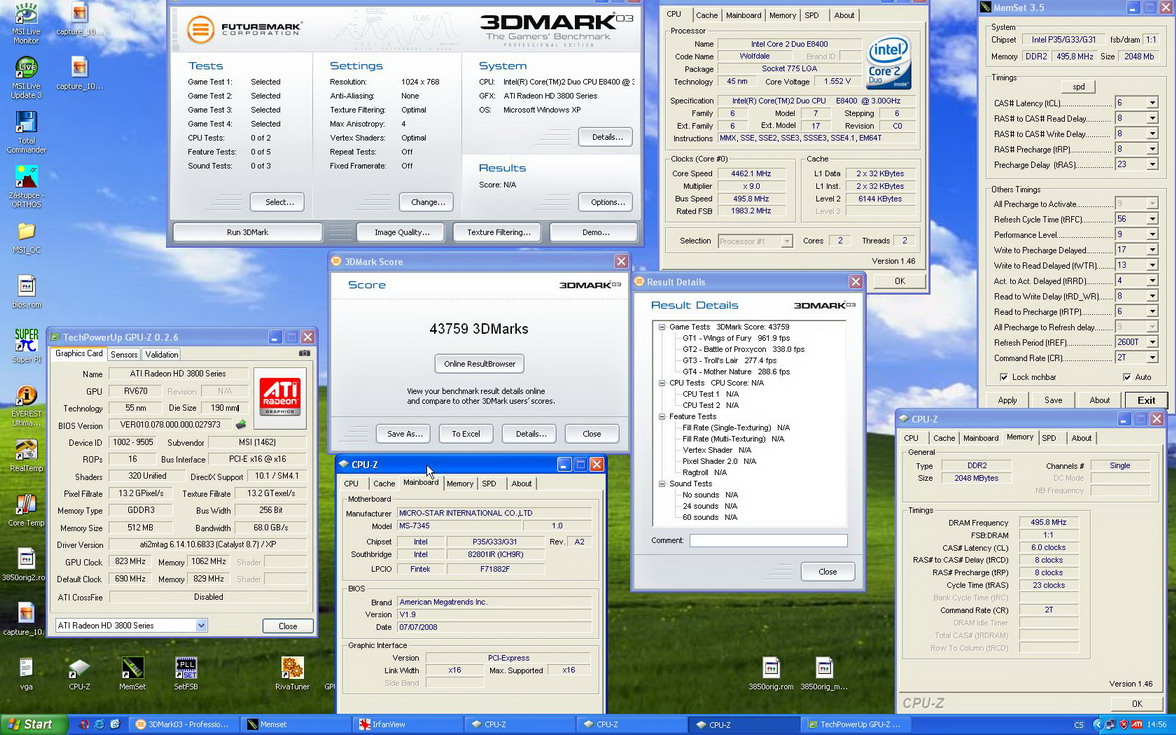Launch the RealTemp desktop icon
The image size is (1176, 735).
pos(26,450)
